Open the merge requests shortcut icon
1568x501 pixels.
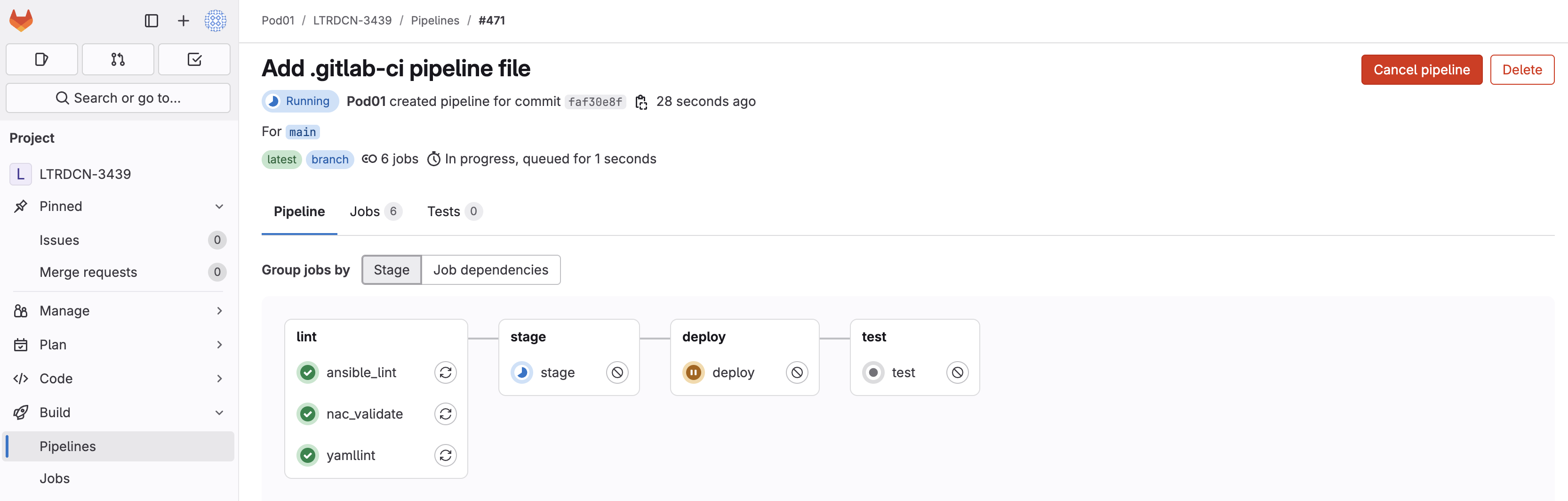point(118,59)
